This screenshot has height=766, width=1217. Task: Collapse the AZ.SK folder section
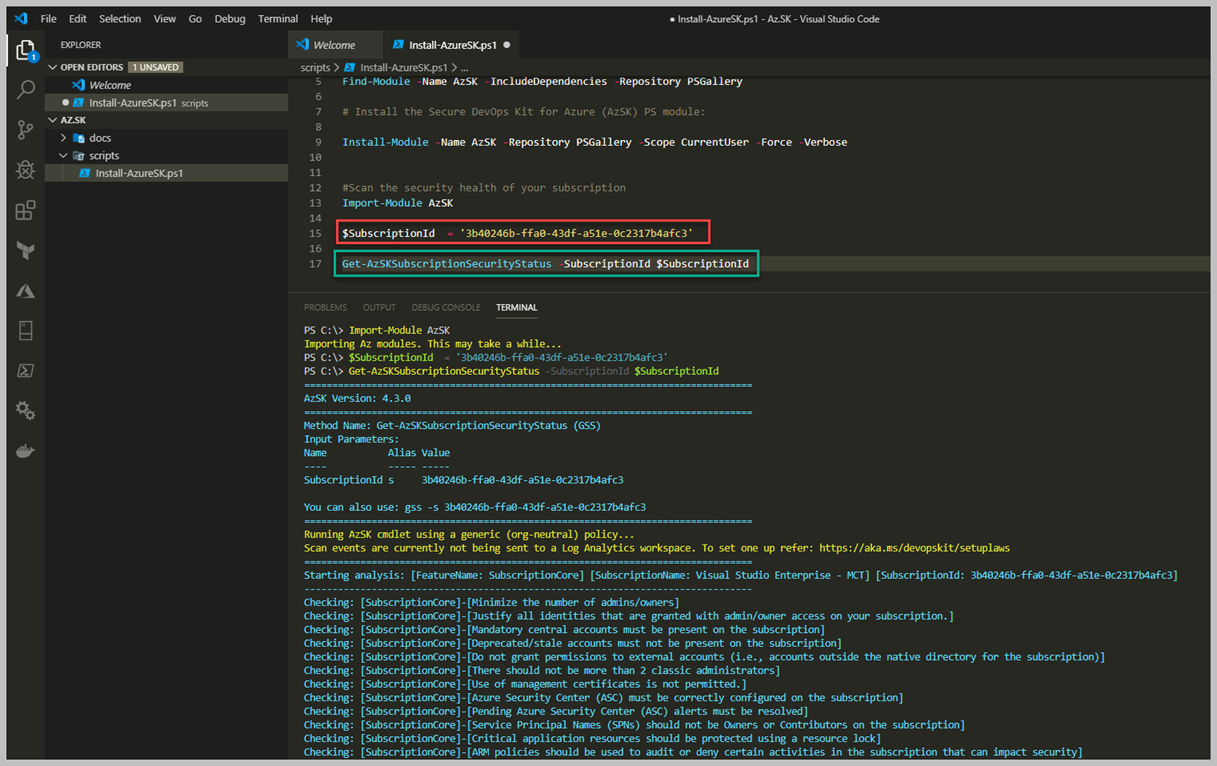[53, 120]
